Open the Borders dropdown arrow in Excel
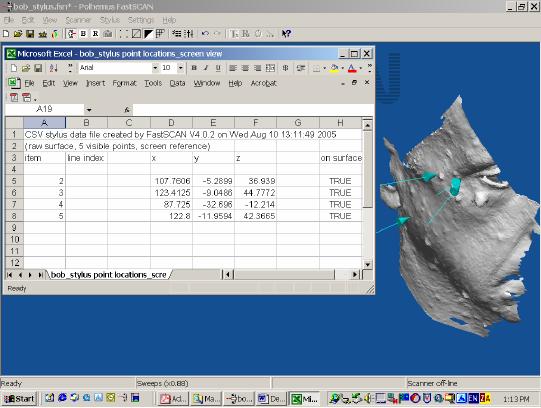The width and height of the screenshot is (541, 408). 325,68
